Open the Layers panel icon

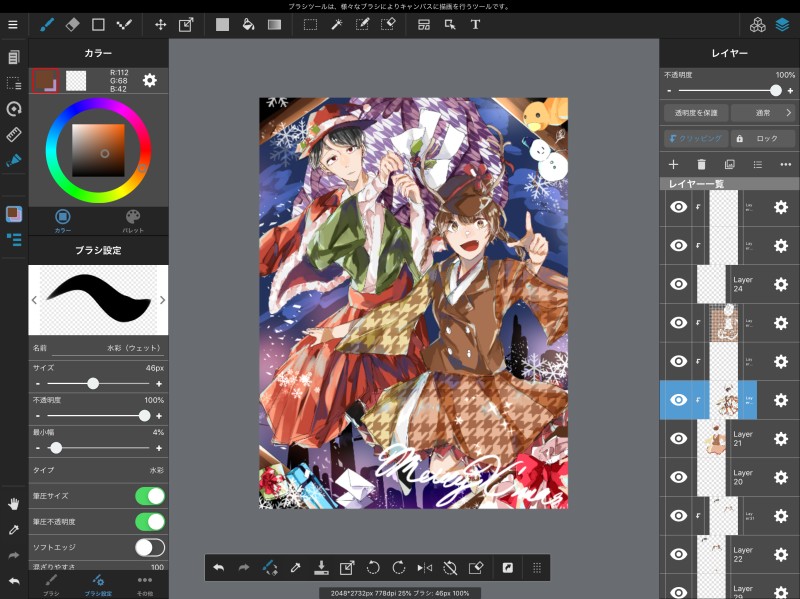pyautogui.click(x=782, y=24)
